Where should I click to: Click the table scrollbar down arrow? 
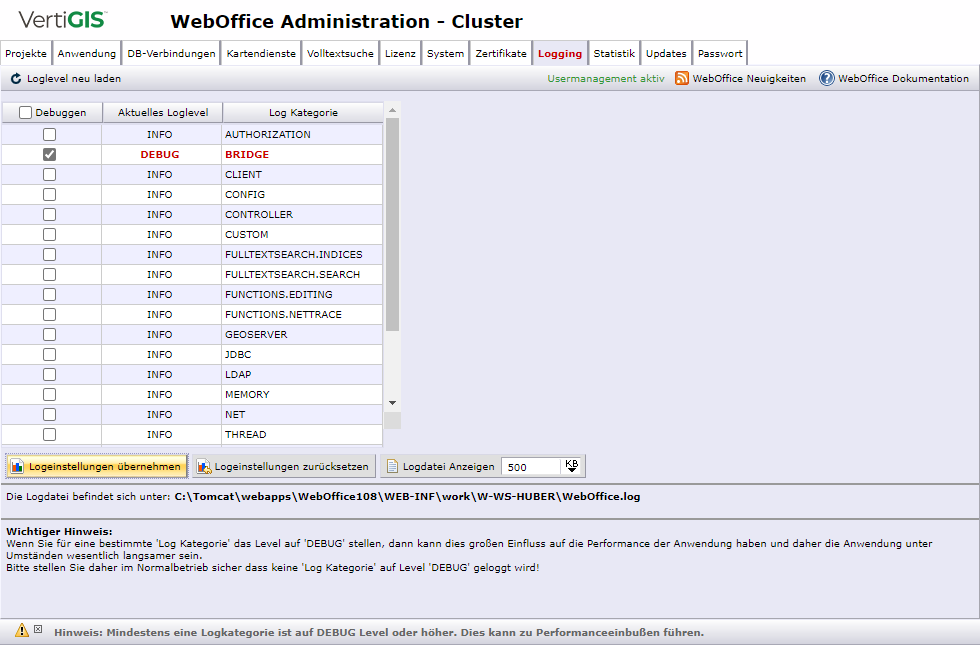pyautogui.click(x=392, y=403)
